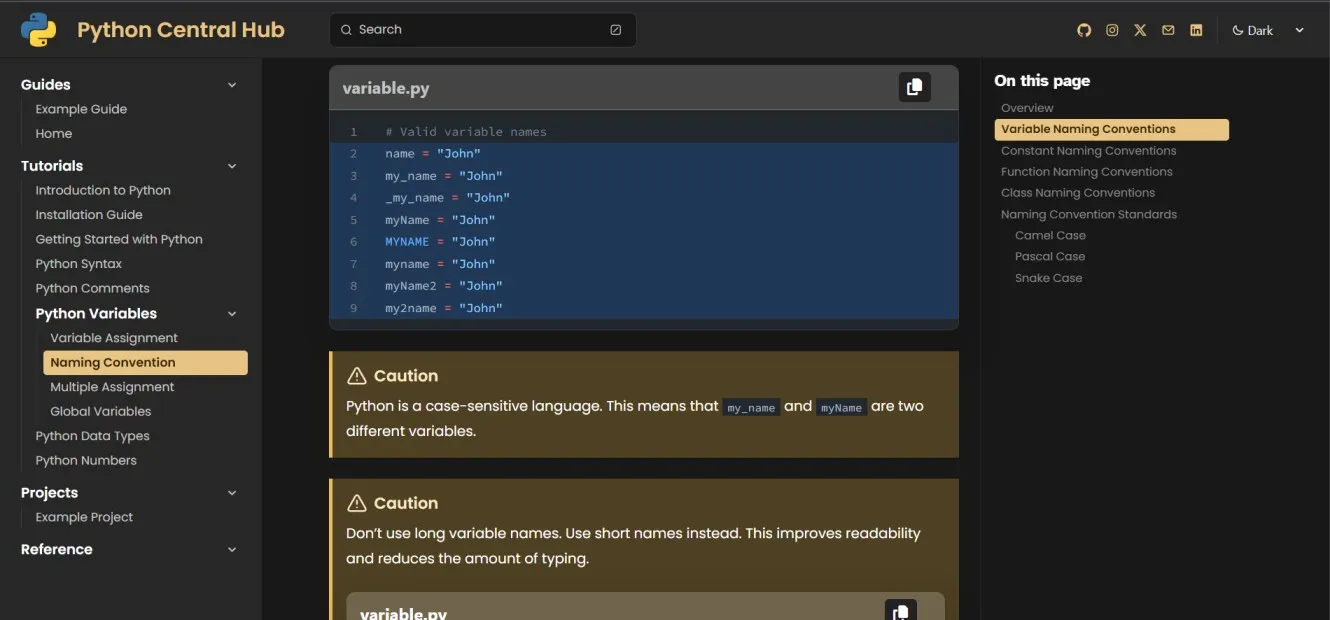Click code line MYNAME = "John"
Image resolution: width=1330 pixels, height=620 pixels.
(x=440, y=242)
